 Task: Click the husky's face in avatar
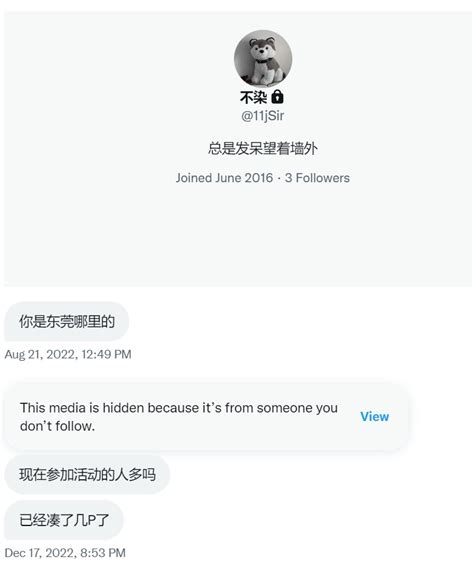click(263, 49)
